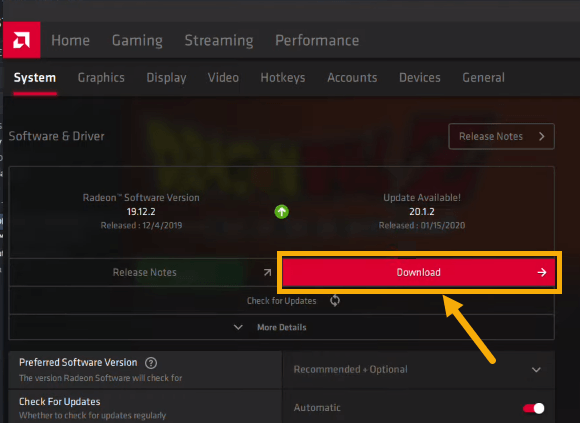Click Check for Updates refresh icon
This screenshot has height=423, width=580.
[x=335, y=301]
